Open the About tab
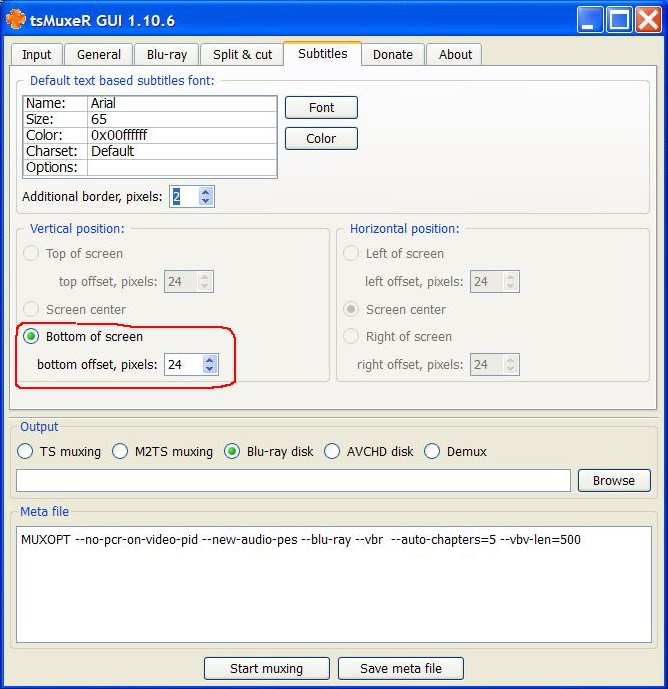The height and width of the screenshot is (689, 668). [x=455, y=54]
